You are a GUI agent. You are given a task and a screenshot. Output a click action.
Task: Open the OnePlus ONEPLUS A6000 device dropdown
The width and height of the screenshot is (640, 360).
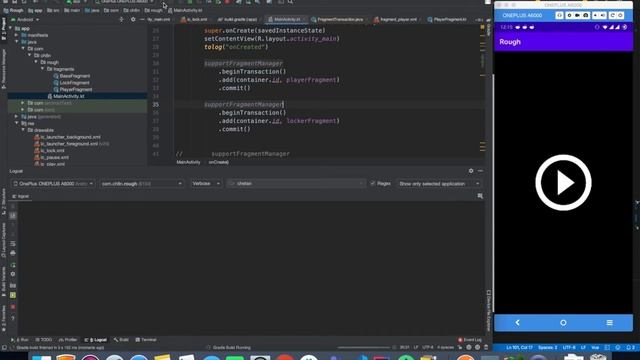point(53,184)
